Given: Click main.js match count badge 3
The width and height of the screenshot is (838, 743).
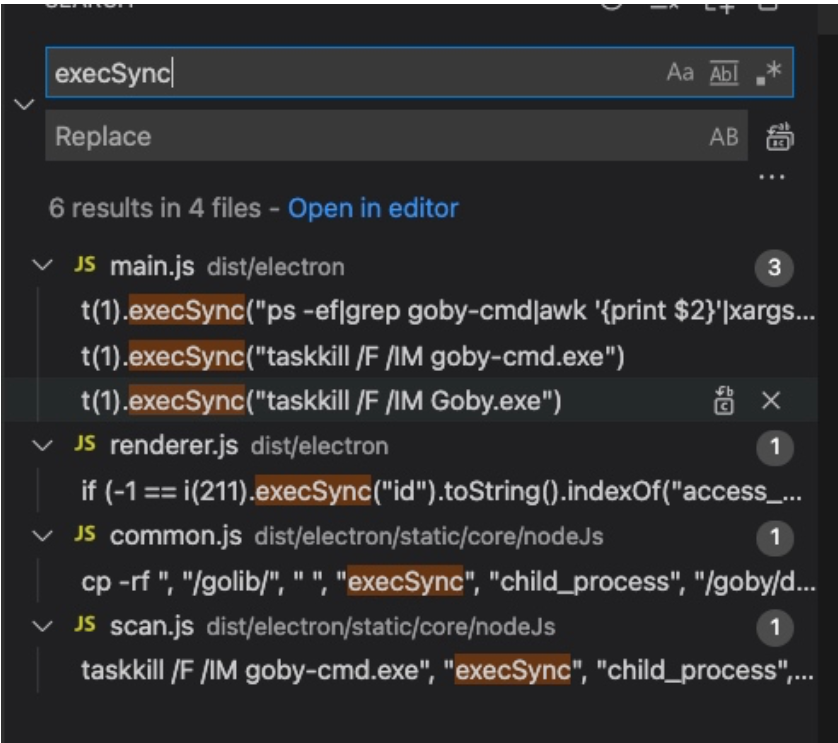Looking at the screenshot, I should (x=774, y=267).
